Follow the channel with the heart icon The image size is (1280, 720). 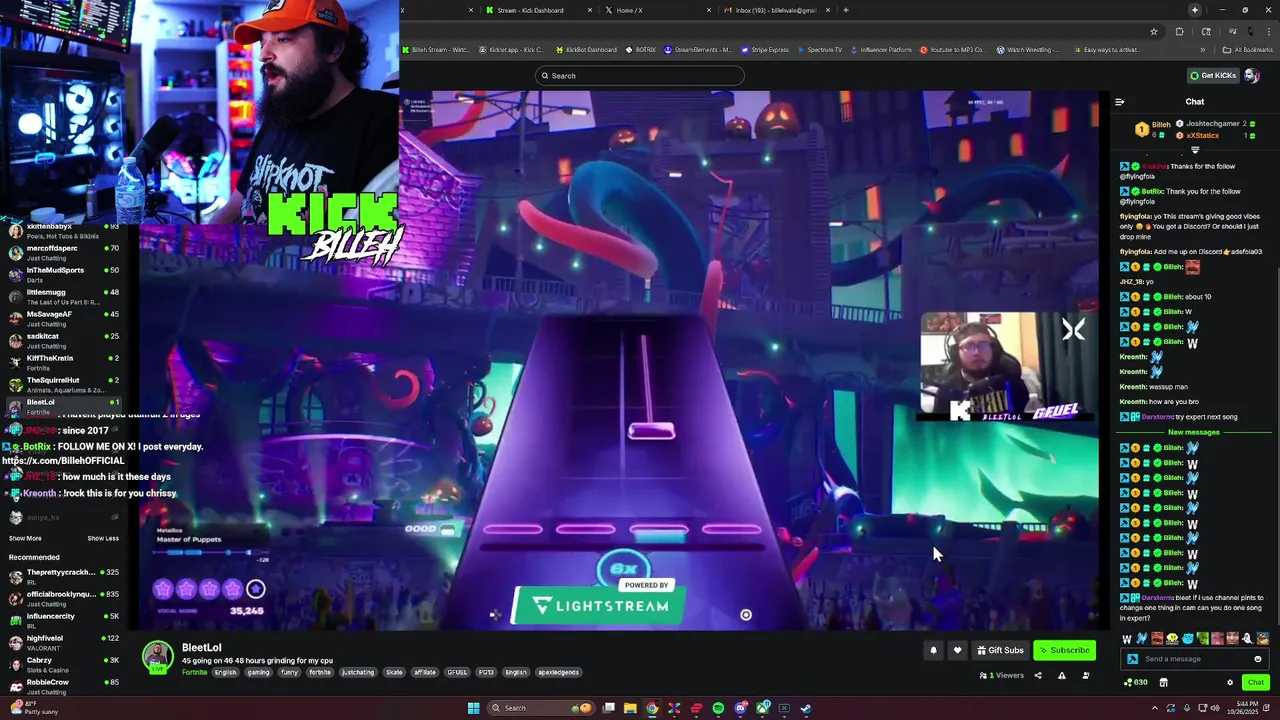click(x=957, y=650)
